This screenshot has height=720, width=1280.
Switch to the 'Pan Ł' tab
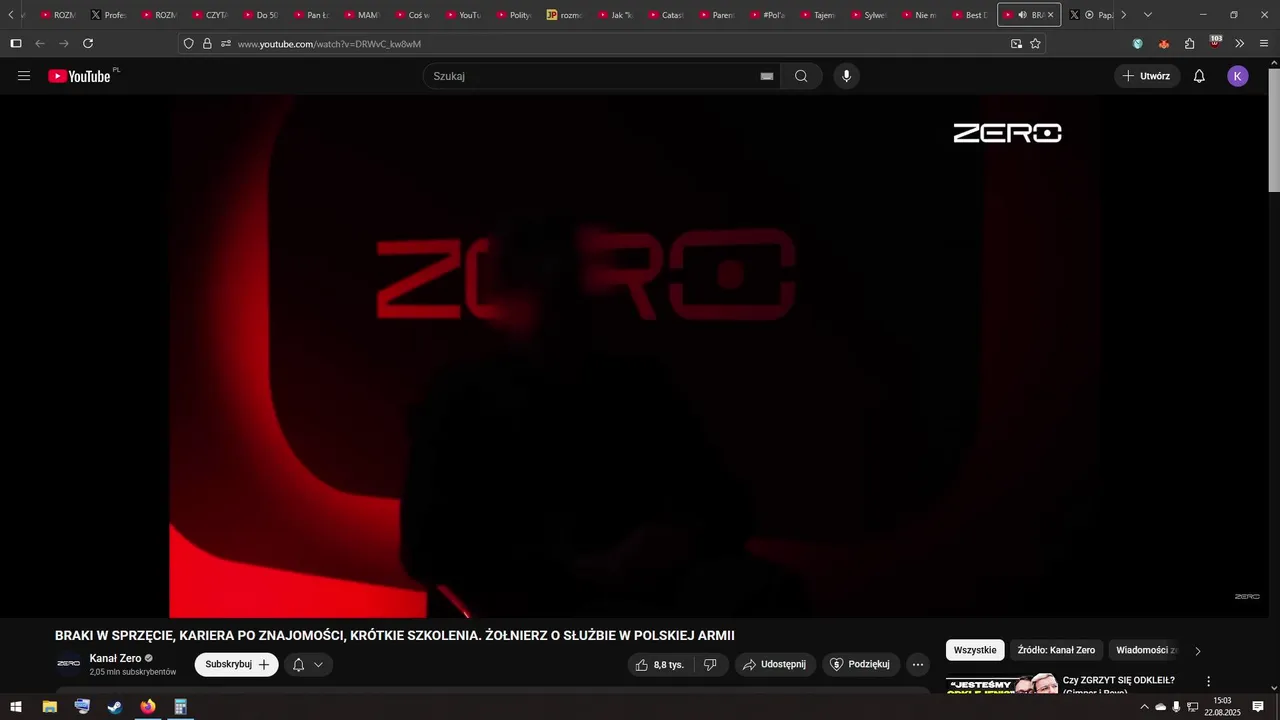click(310, 15)
